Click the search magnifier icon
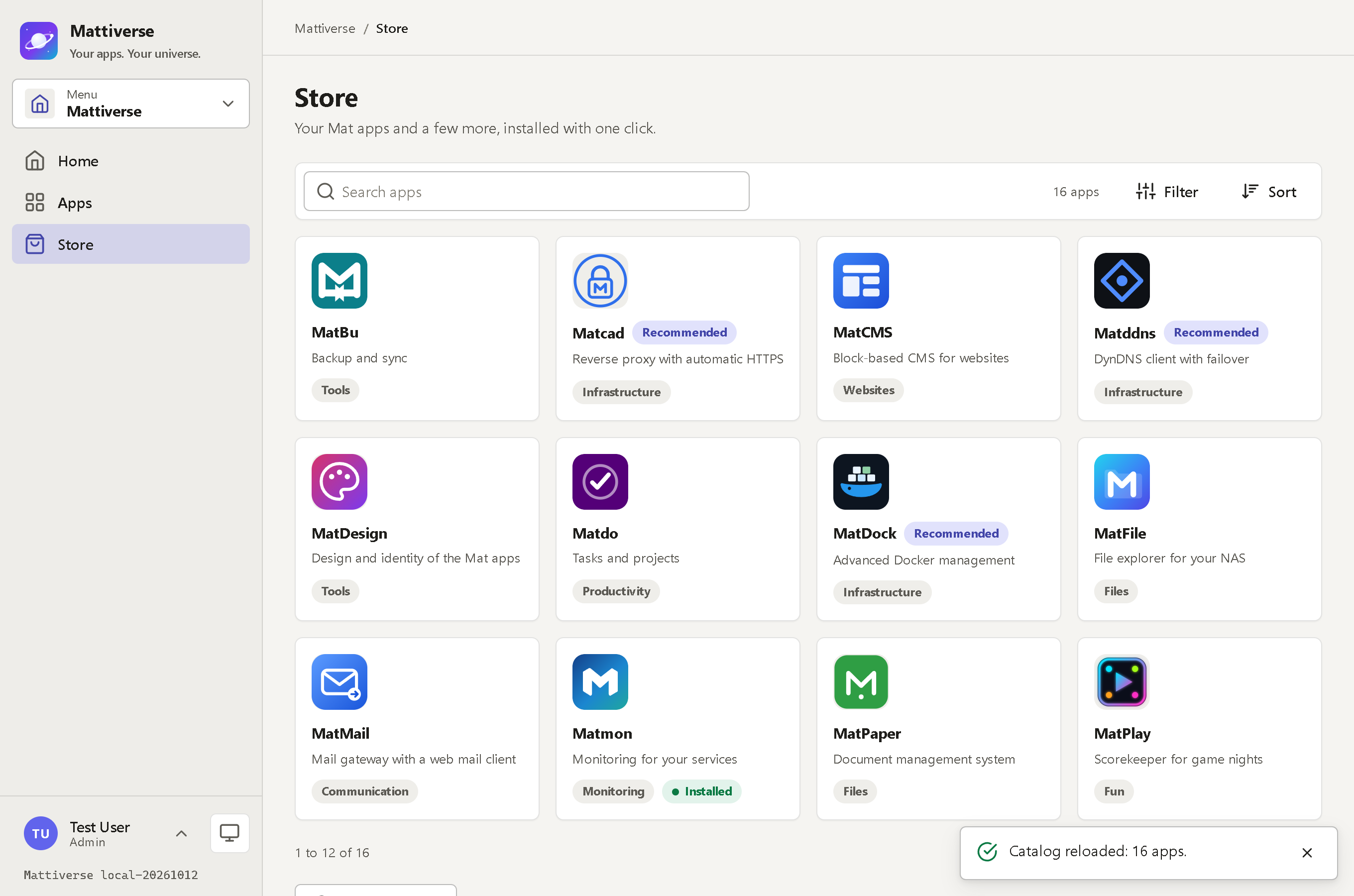1354x896 pixels. (326, 192)
